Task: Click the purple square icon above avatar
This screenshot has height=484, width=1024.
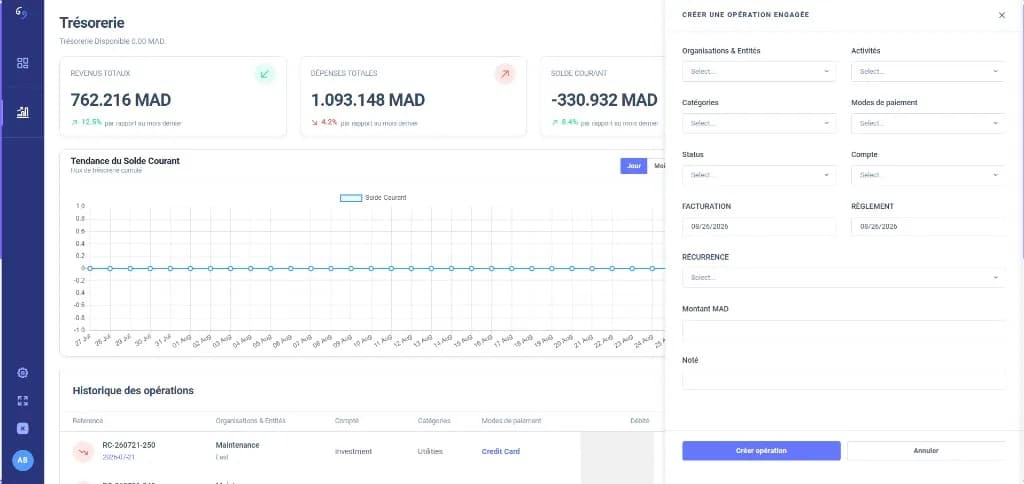Action: click(x=22, y=428)
